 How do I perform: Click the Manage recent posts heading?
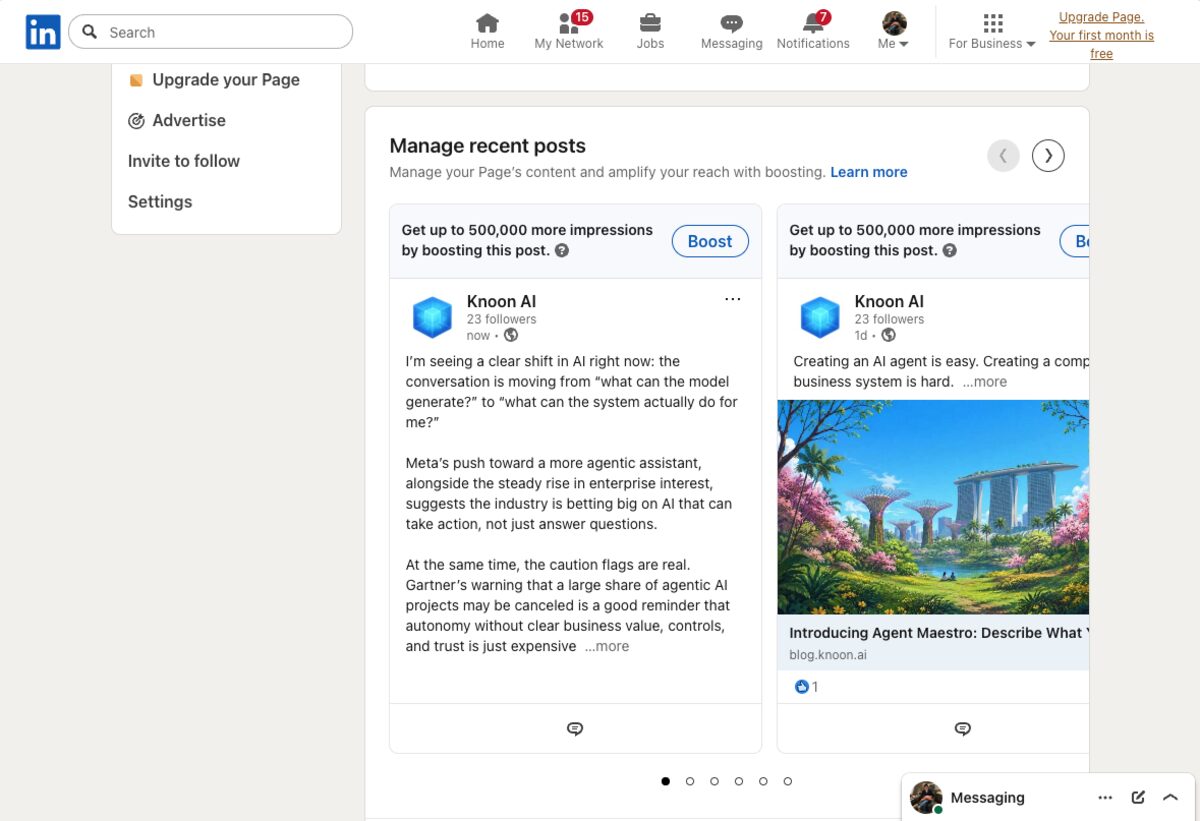(487, 146)
